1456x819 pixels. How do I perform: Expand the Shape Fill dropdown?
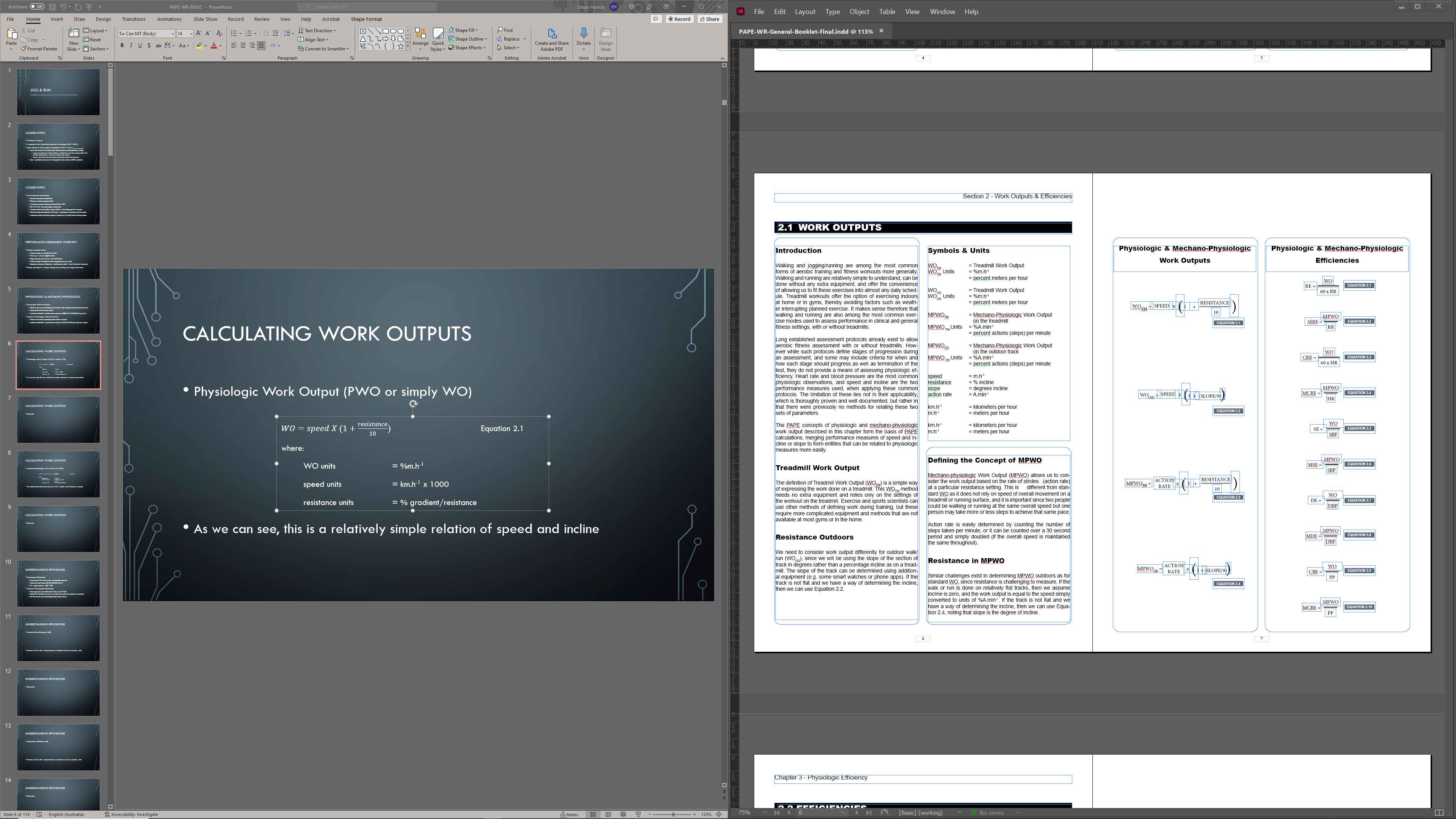[463, 30]
